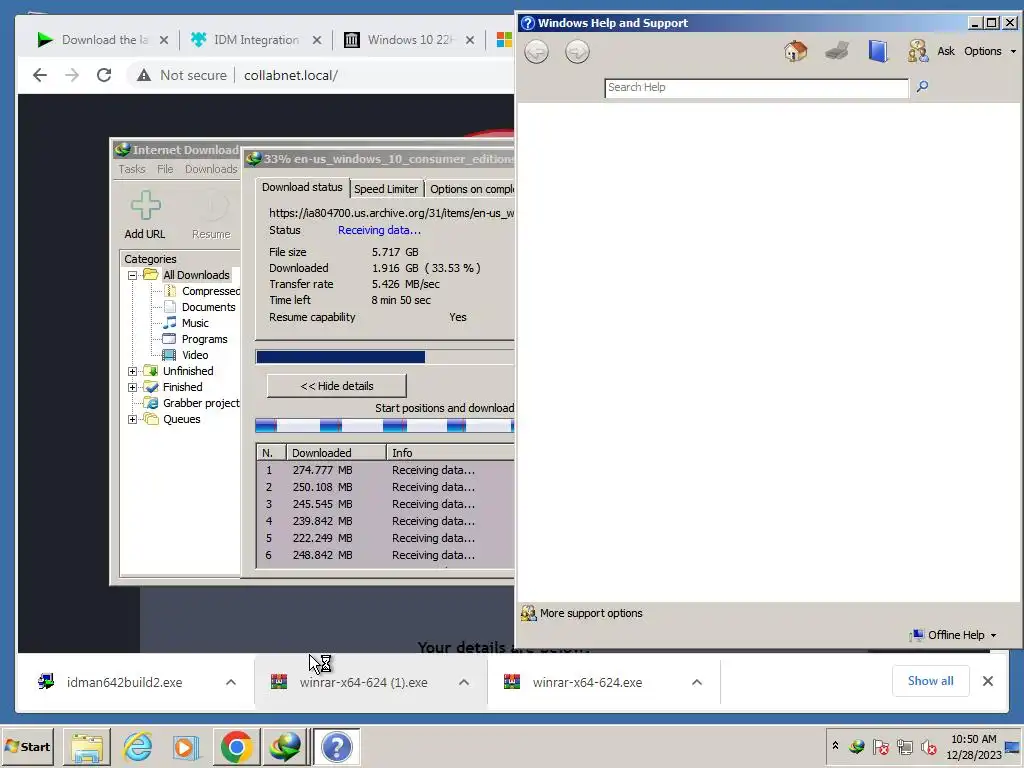
Task: Open the IDM Tasks menu
Action: [132, 169]
